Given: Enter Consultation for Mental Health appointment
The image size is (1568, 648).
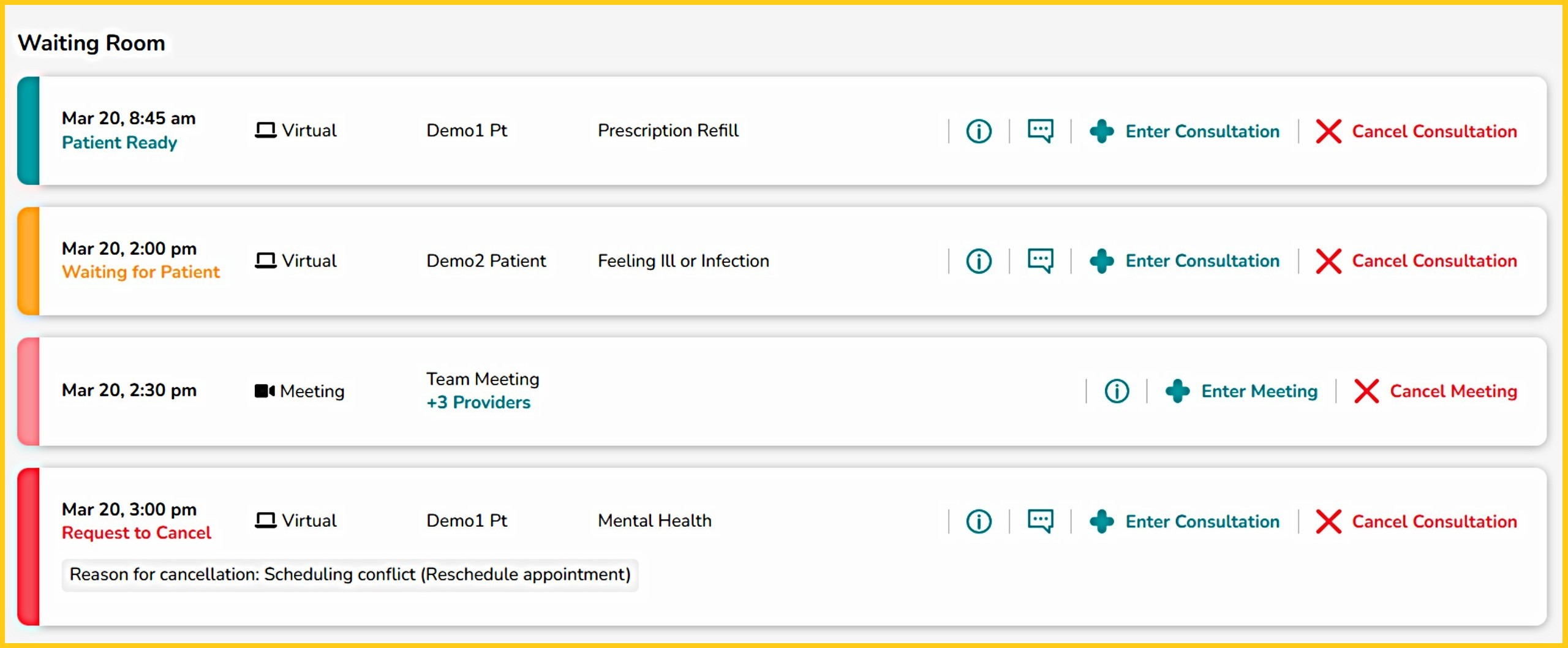Looking at the screenshot, I should coord(1201,522).
